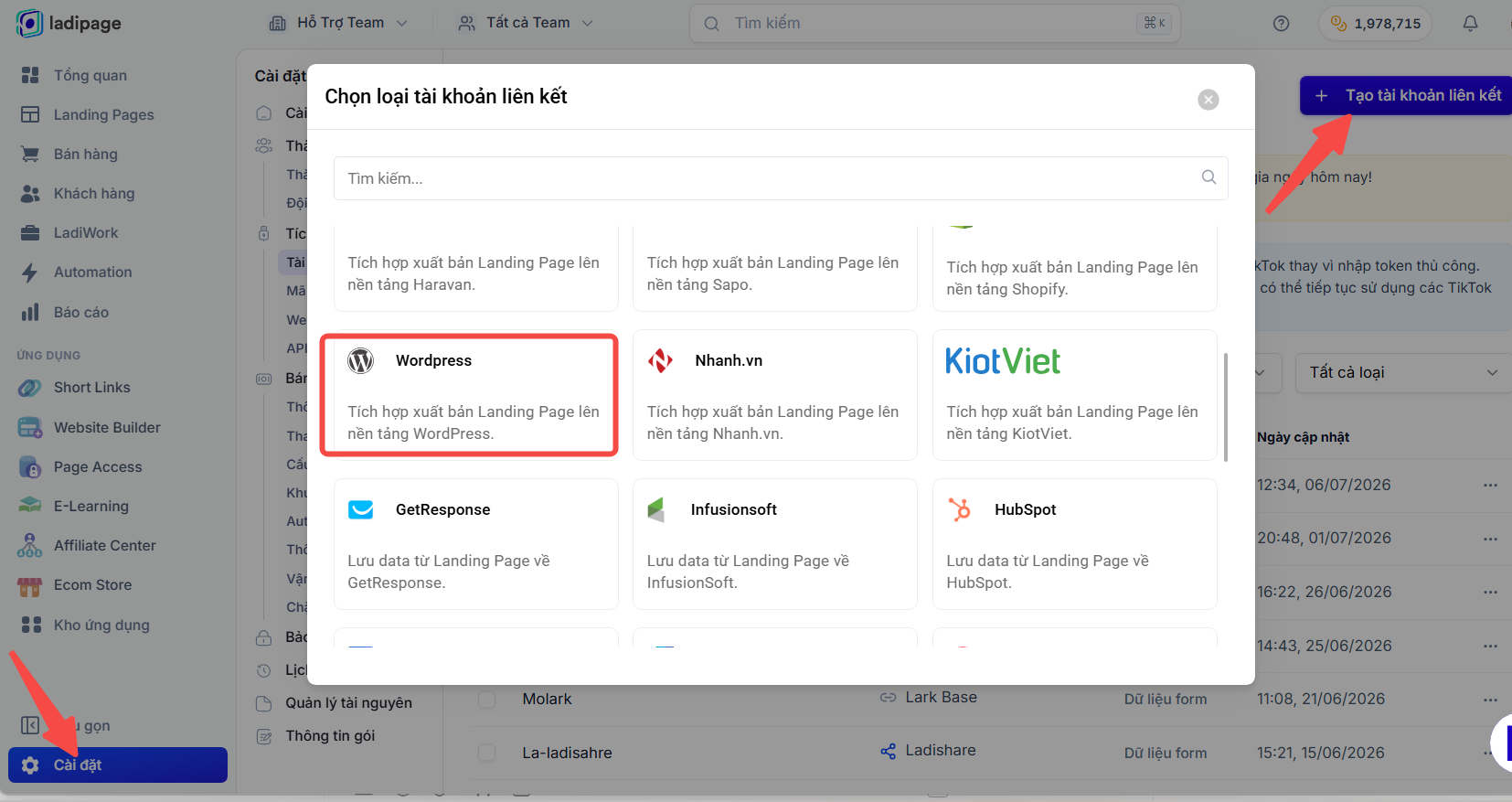Tick the Molark row checkbox

tap(487, 699)
